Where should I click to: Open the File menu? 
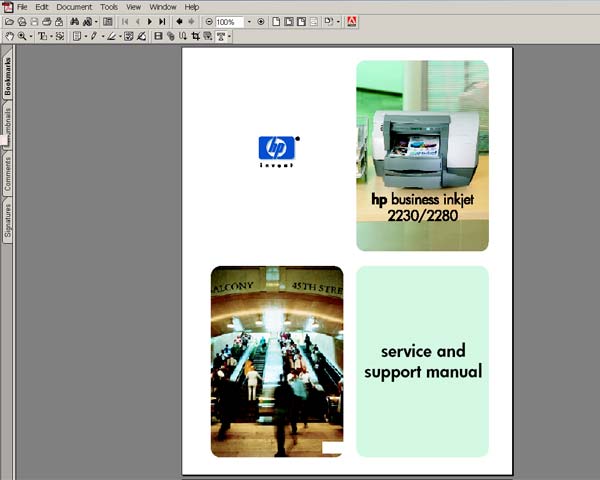coord(22,7)
